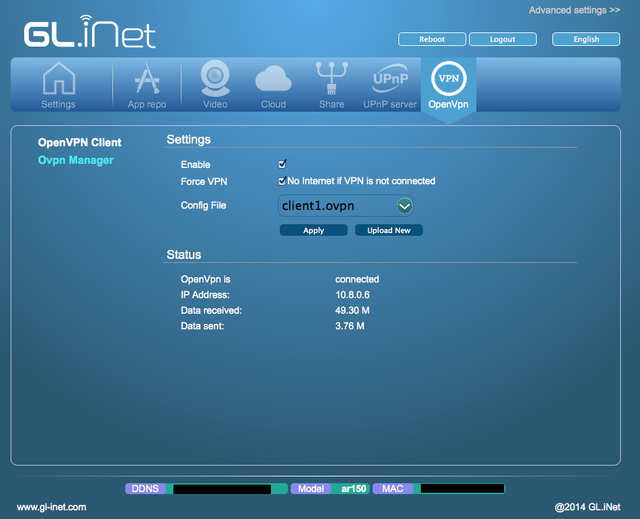
Task: Toggle the Enable checkbox
Action: [282, 164]
